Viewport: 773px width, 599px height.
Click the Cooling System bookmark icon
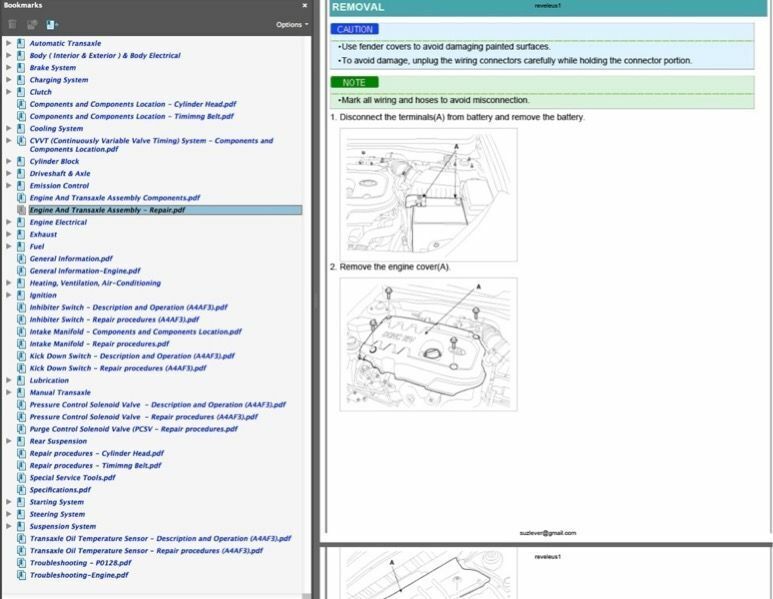click(x=21, y=128)
